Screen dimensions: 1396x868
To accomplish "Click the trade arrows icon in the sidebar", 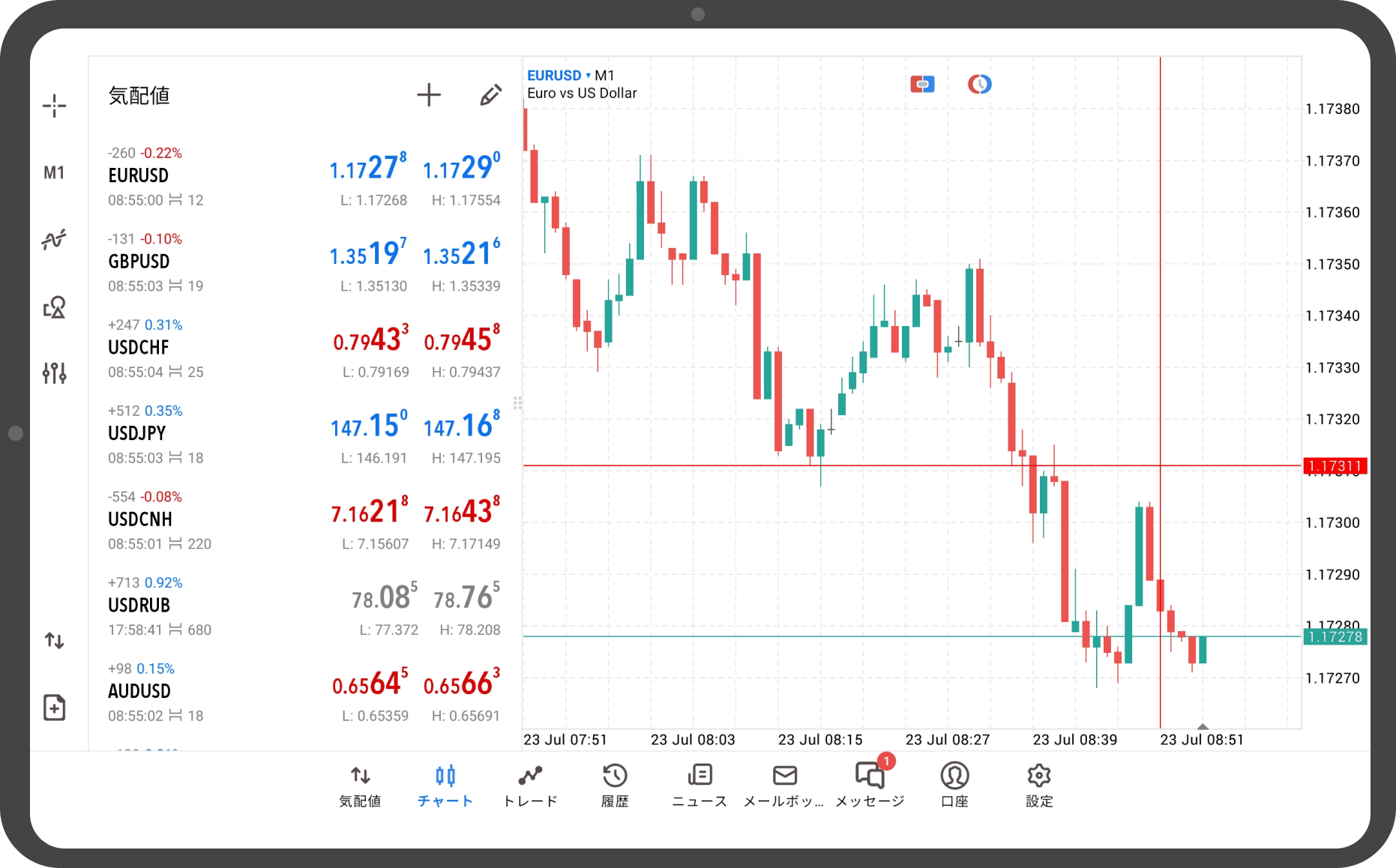I will click(x=54, y=641).
